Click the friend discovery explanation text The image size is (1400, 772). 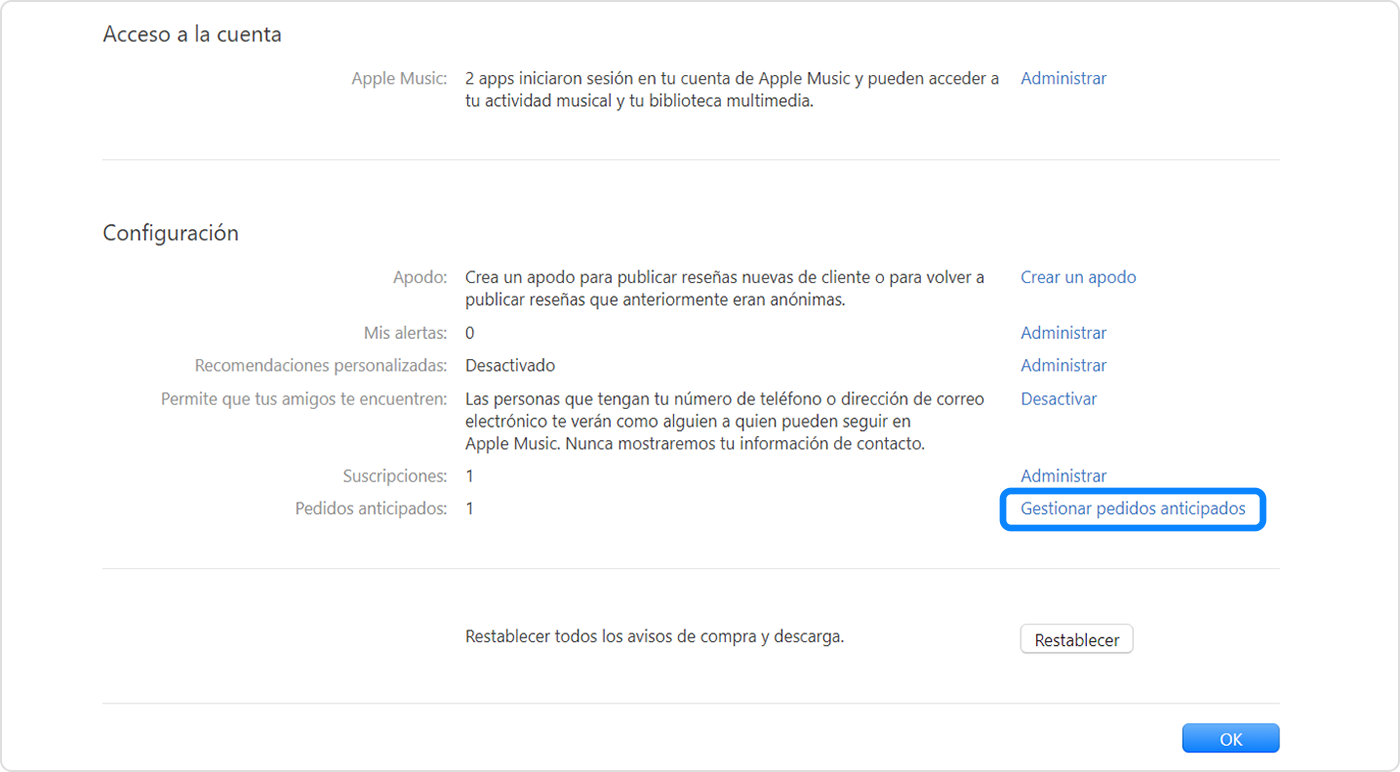click(x=723, y=420)
